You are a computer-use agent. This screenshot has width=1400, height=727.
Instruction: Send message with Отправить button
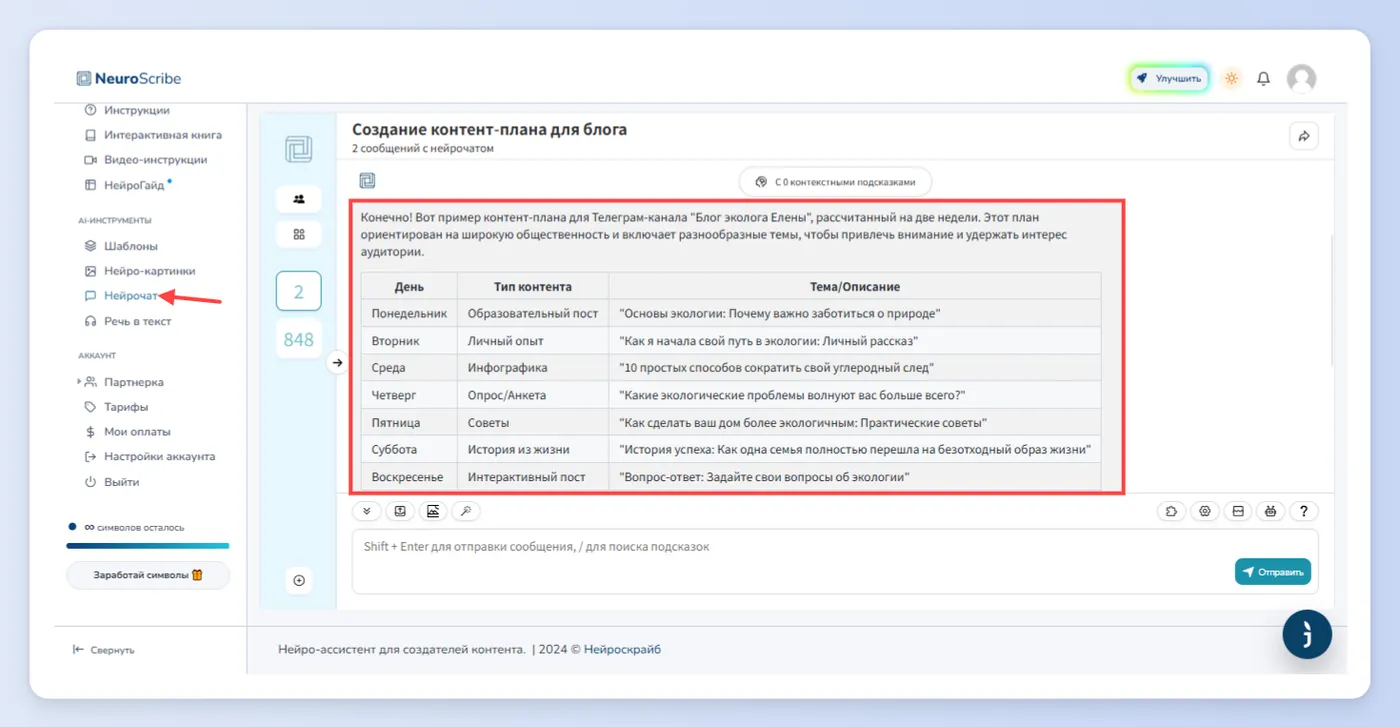pyautogui.click(x=1273, y=572)
